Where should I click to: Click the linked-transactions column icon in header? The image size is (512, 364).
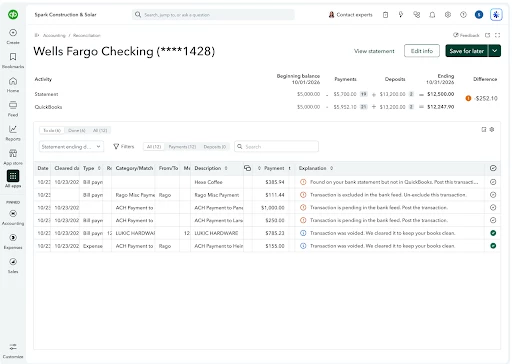point(247,168)
